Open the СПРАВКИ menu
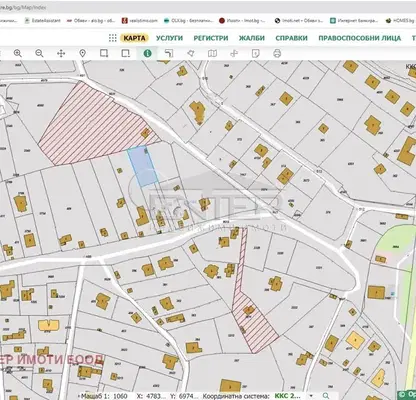Screen dimensions: 416x400 point(291,38)
